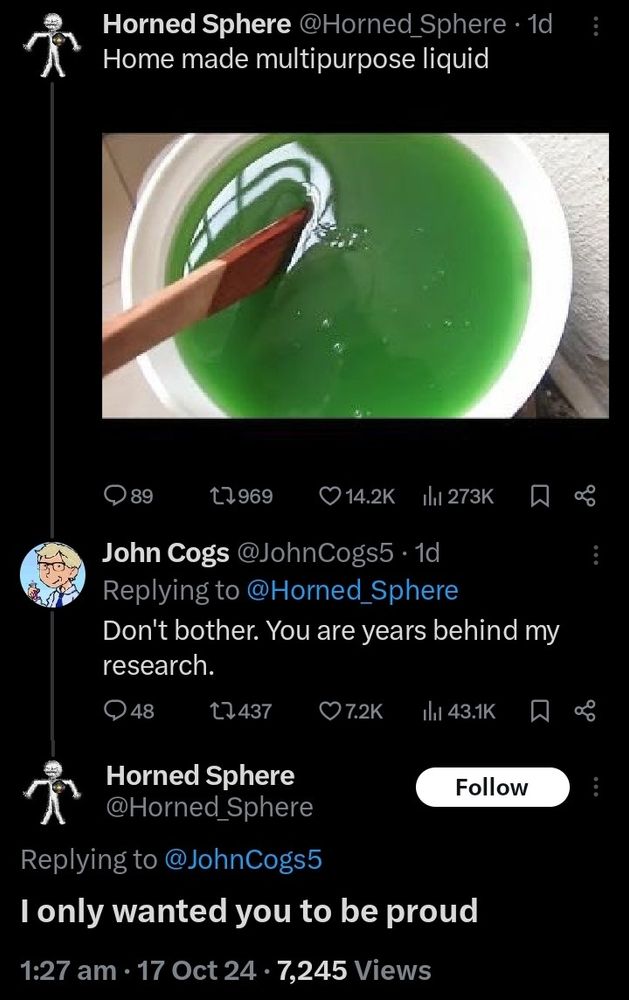The image size is (629, 1000).
Task: Share the Horned Sphere original post
Action: coord(585,497)
